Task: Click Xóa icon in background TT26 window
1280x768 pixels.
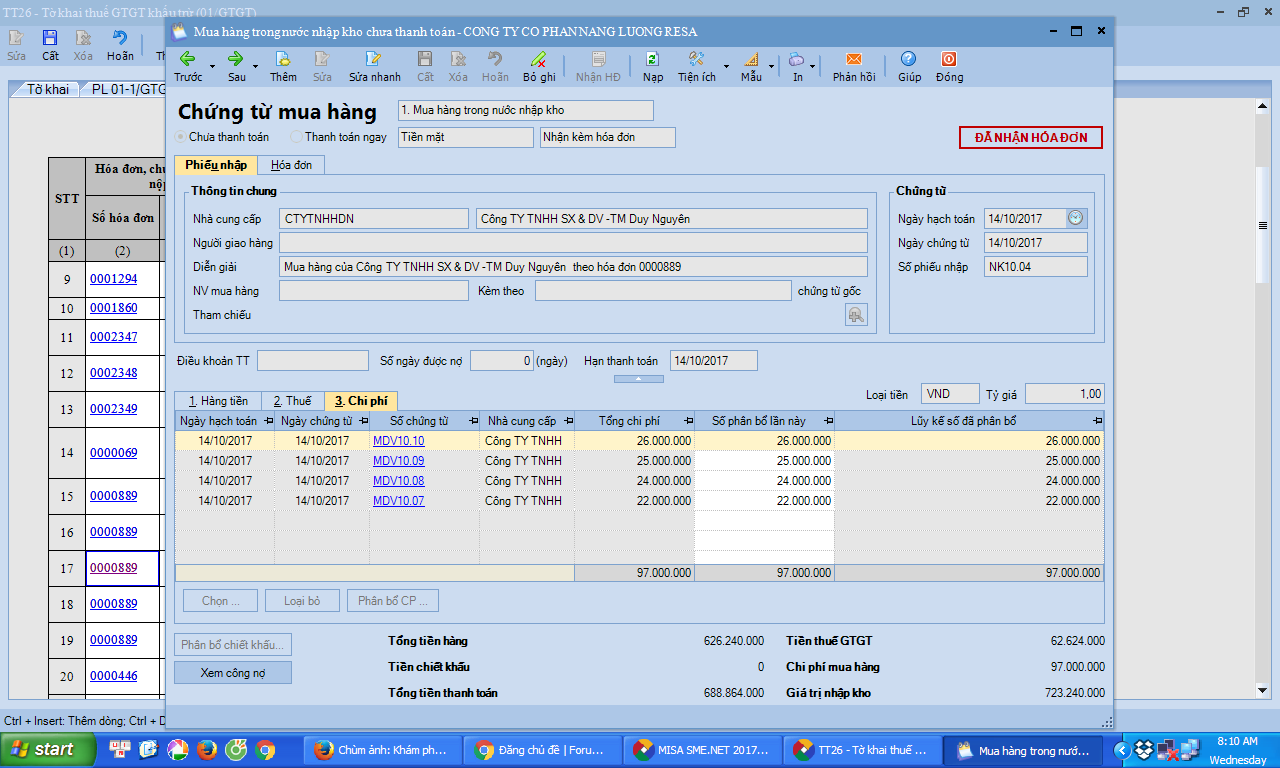Action: 83,45
